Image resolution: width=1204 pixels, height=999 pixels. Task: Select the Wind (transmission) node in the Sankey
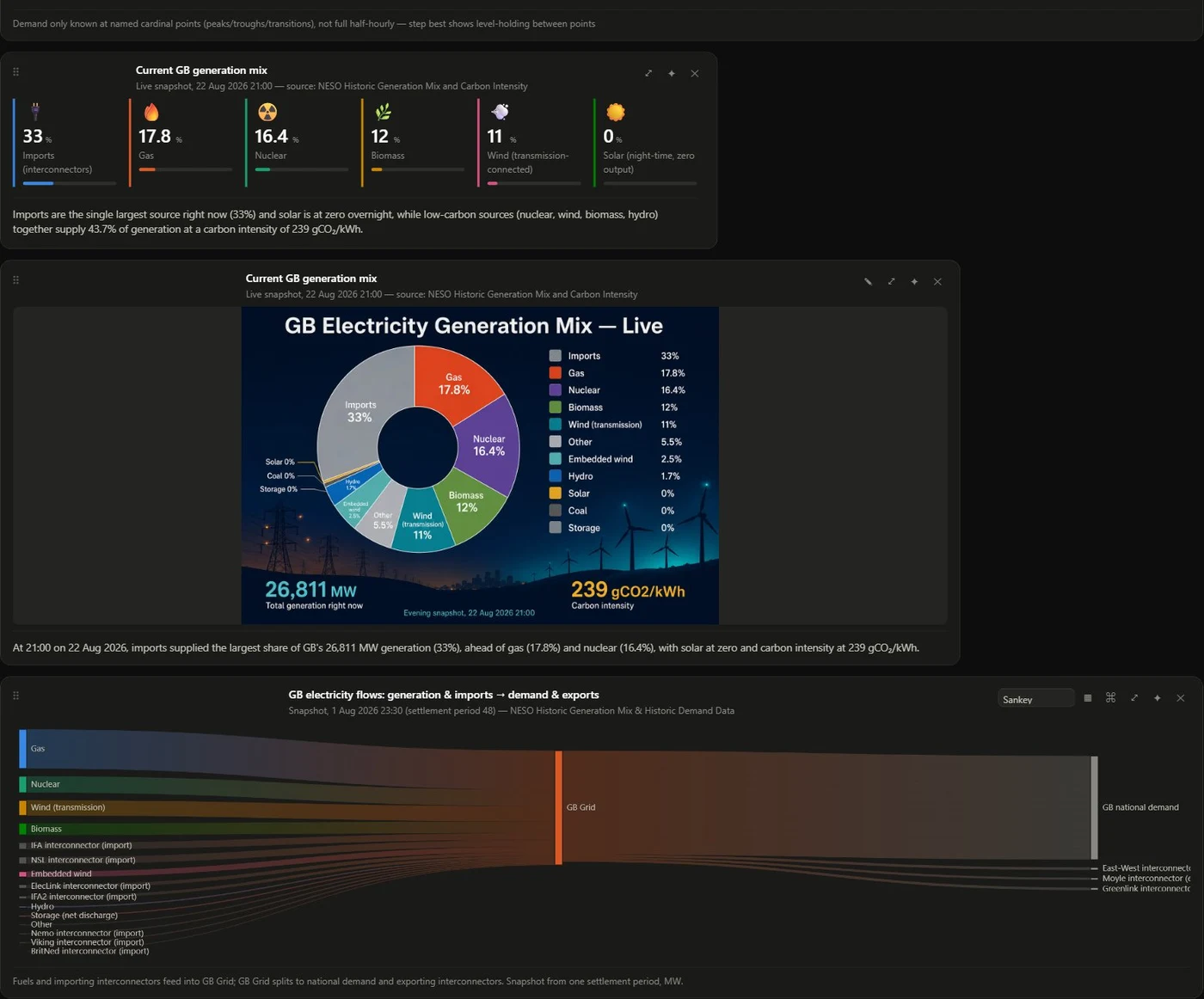23,807
